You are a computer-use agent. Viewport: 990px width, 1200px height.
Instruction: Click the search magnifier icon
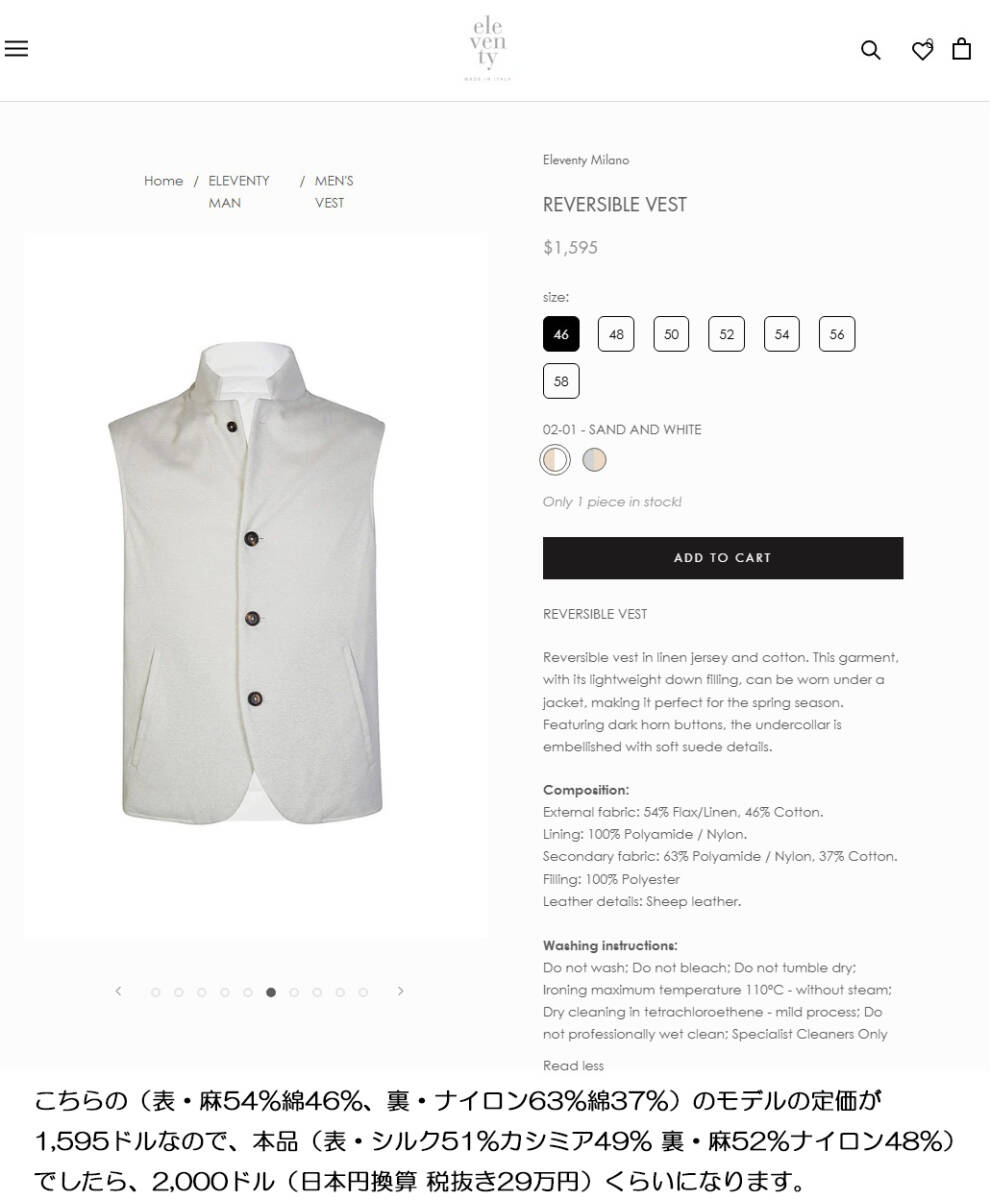pos(871,50)
